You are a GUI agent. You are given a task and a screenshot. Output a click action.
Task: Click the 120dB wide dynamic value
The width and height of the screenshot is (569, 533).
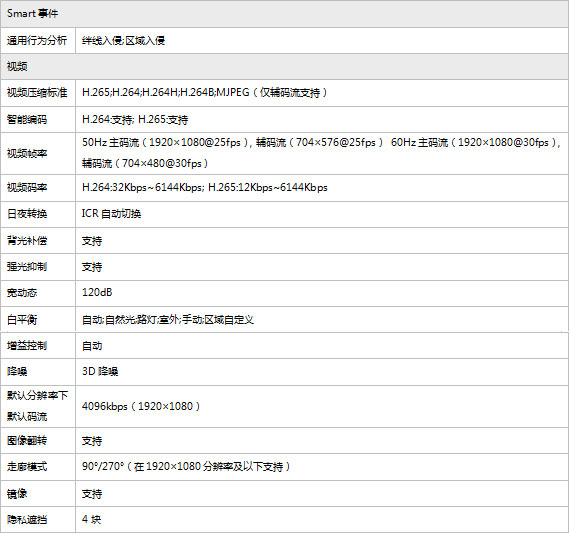tap(97, 292)
